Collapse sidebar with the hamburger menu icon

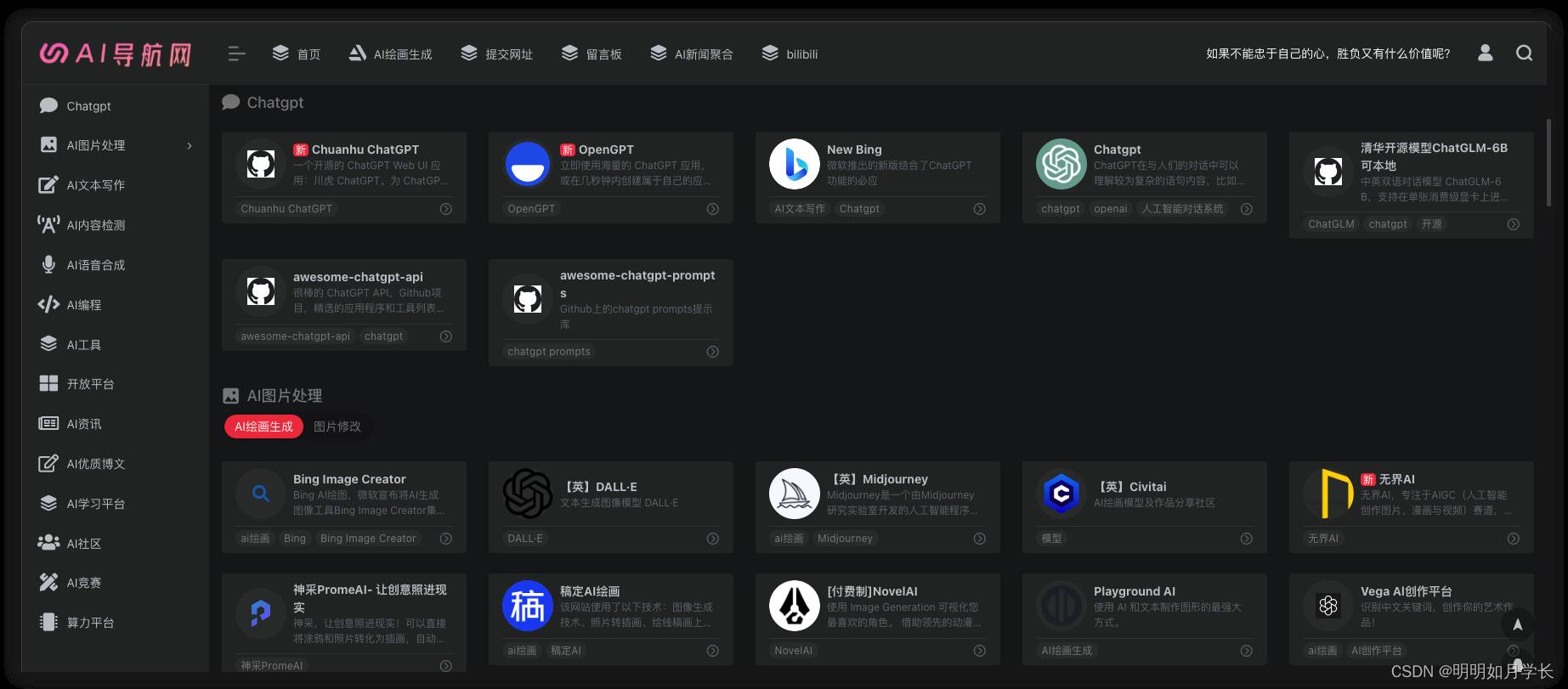coord(237,54)
